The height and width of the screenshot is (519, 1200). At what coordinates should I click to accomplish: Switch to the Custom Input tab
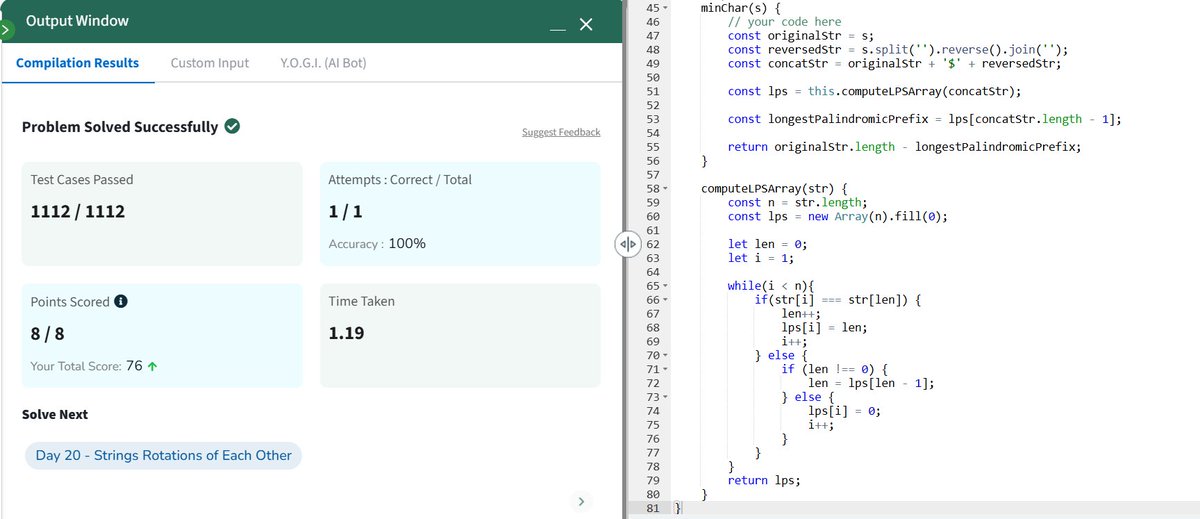pos(210,63)
